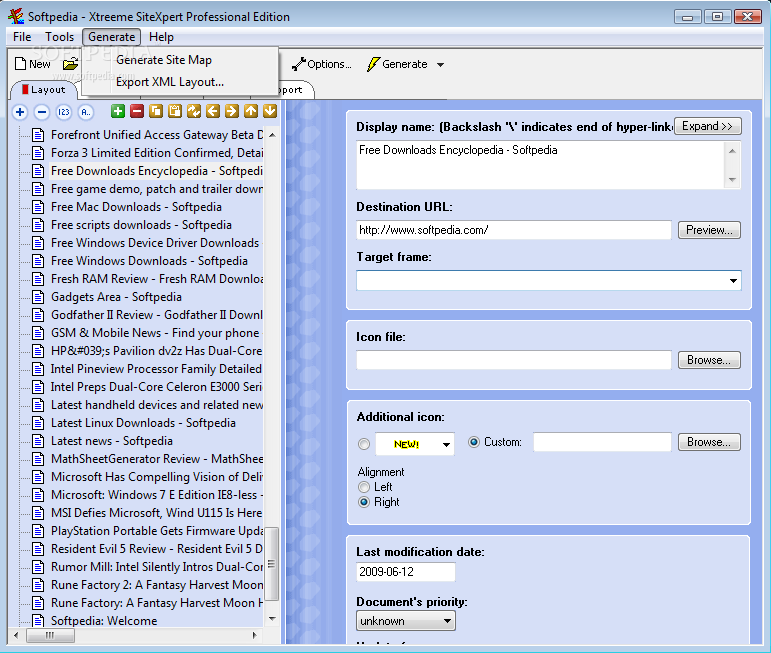Click the Icon file path input field

[513, 360]
